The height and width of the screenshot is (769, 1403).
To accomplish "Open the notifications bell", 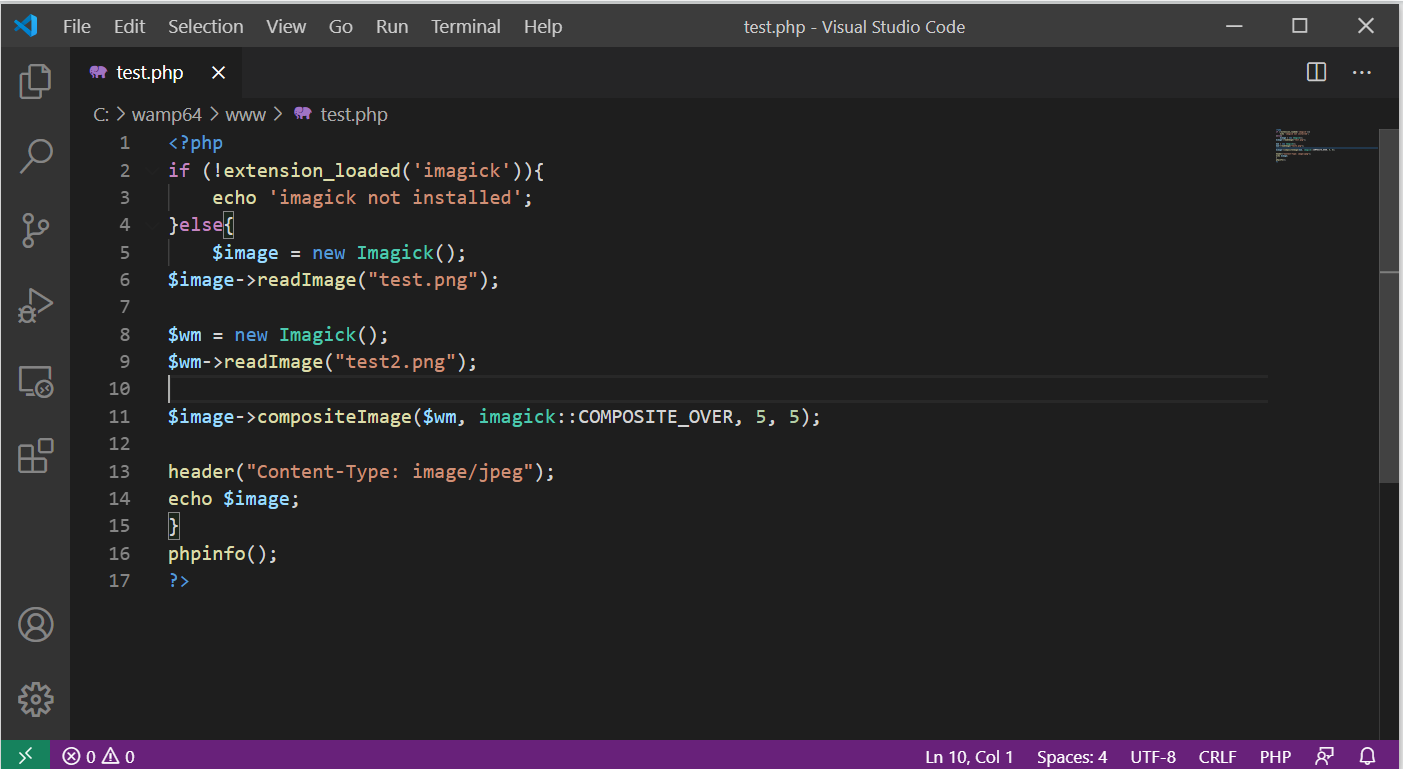I will [x=1368, y=756].
